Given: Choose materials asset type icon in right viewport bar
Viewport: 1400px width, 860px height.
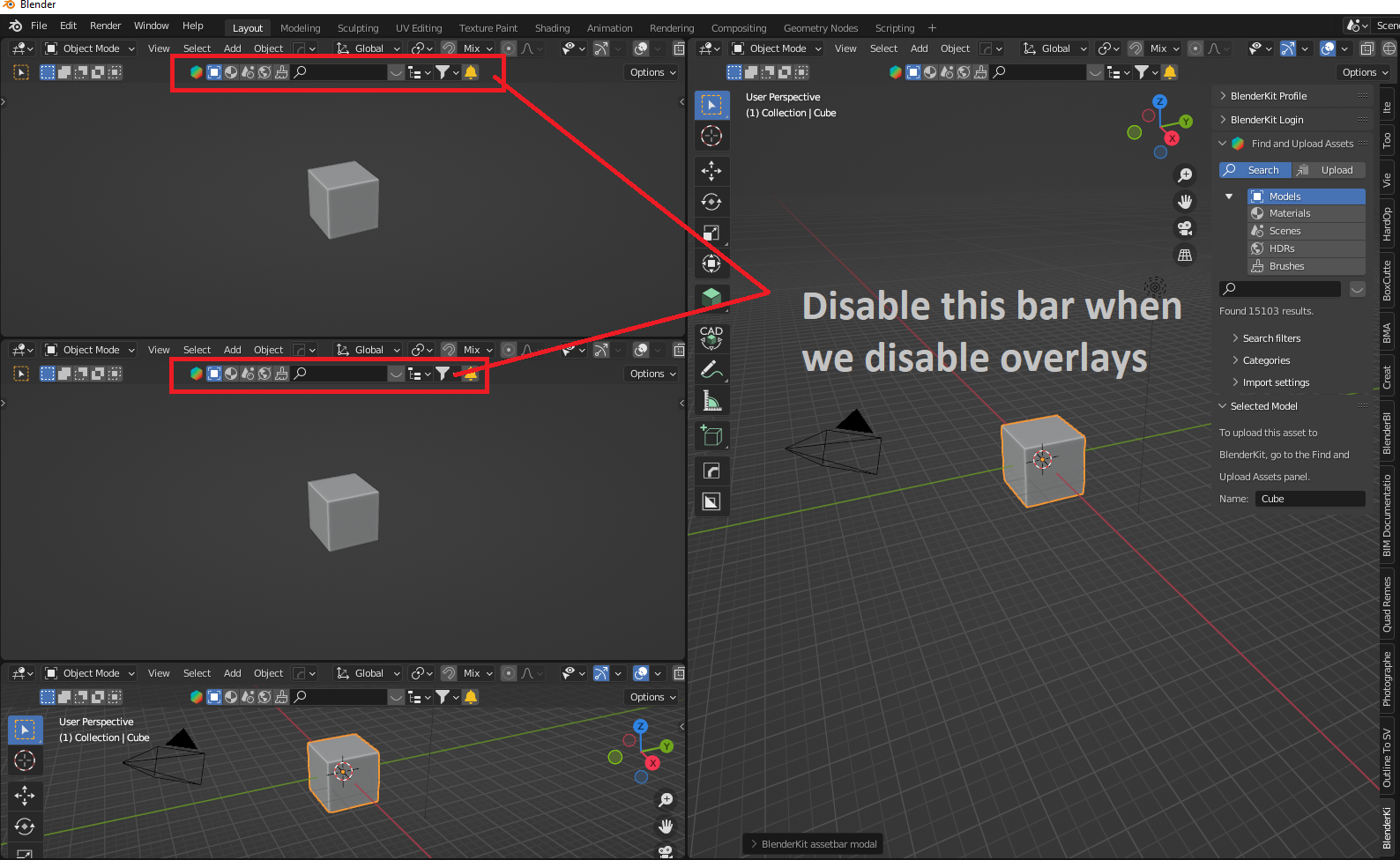Looking at the screenshot, I should click(x=930, y=72).
